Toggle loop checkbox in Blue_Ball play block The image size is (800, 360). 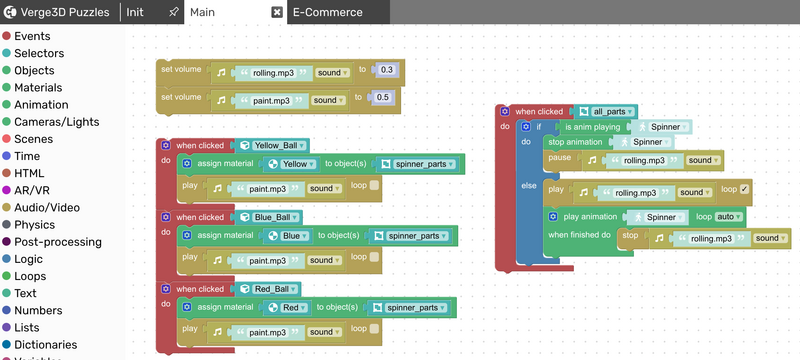(x=374, y=257)
